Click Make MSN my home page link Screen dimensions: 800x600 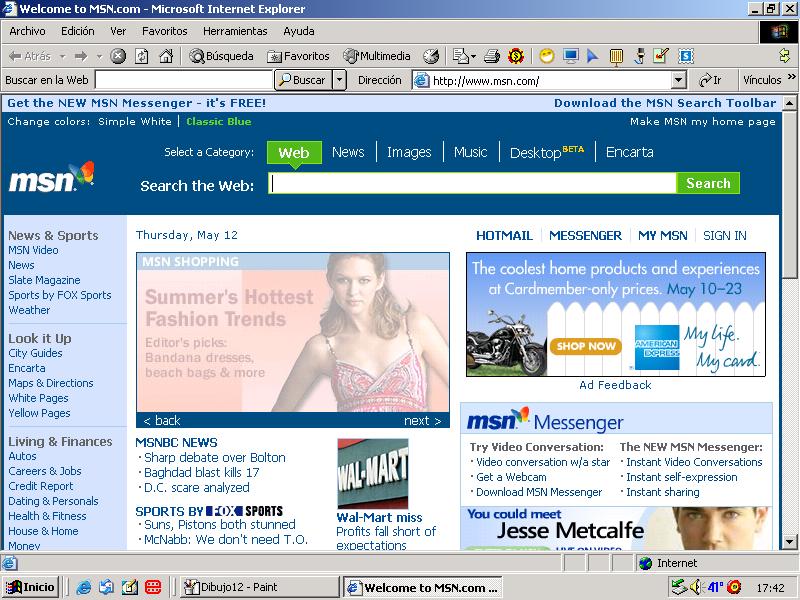pos(703,121)
